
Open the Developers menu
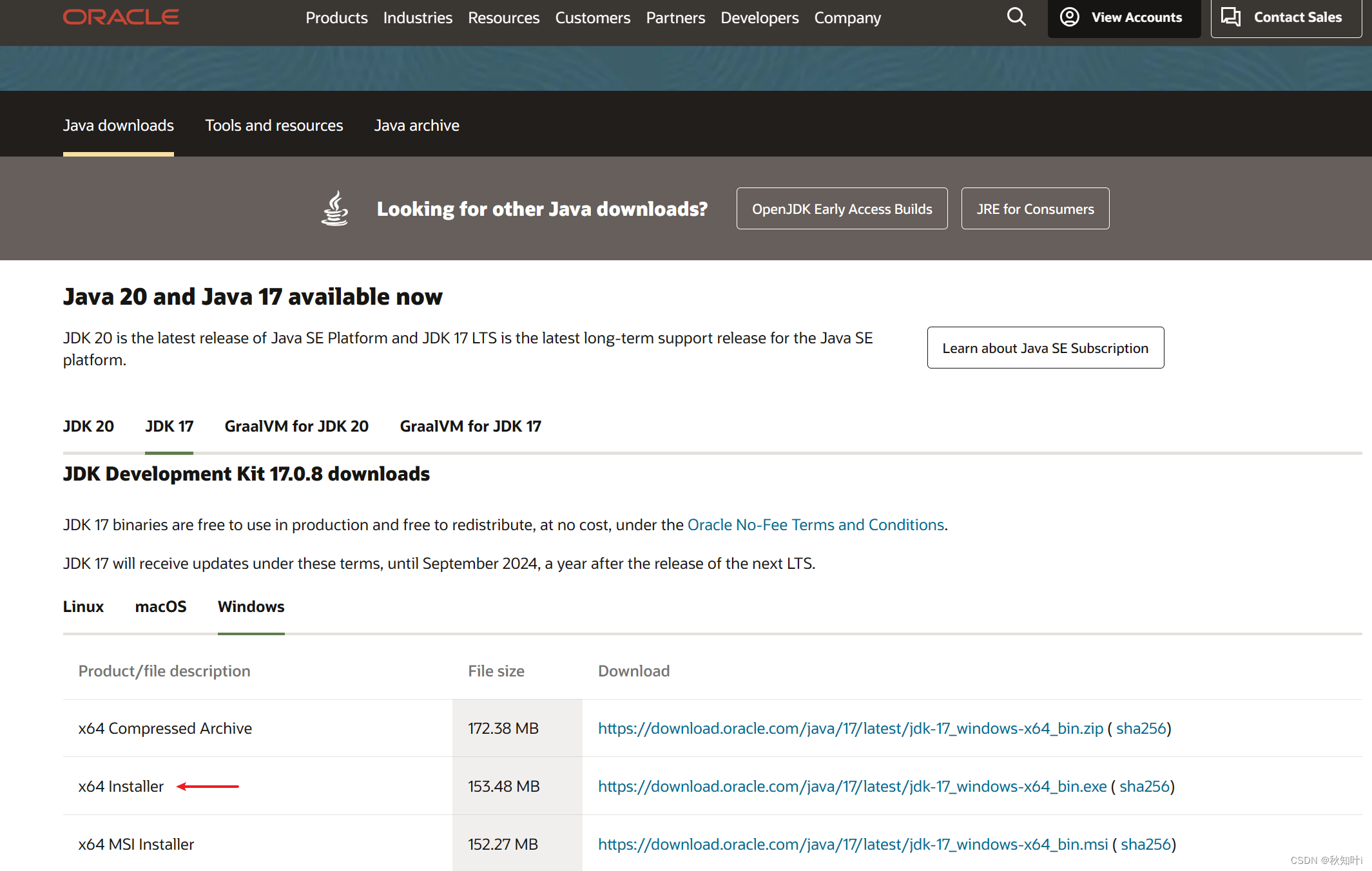point(760,18)
